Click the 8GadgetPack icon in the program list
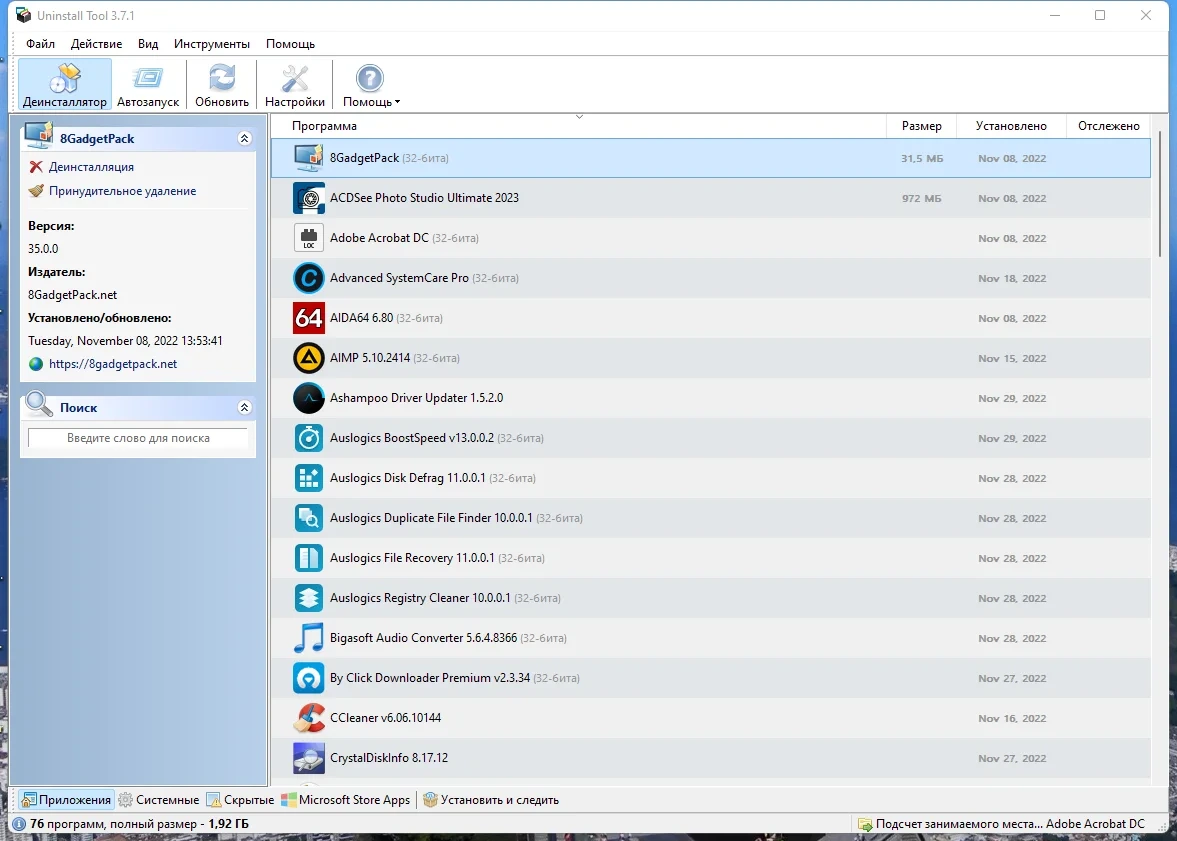Screen dimensions: 1177x841 (x=309, y=158)
